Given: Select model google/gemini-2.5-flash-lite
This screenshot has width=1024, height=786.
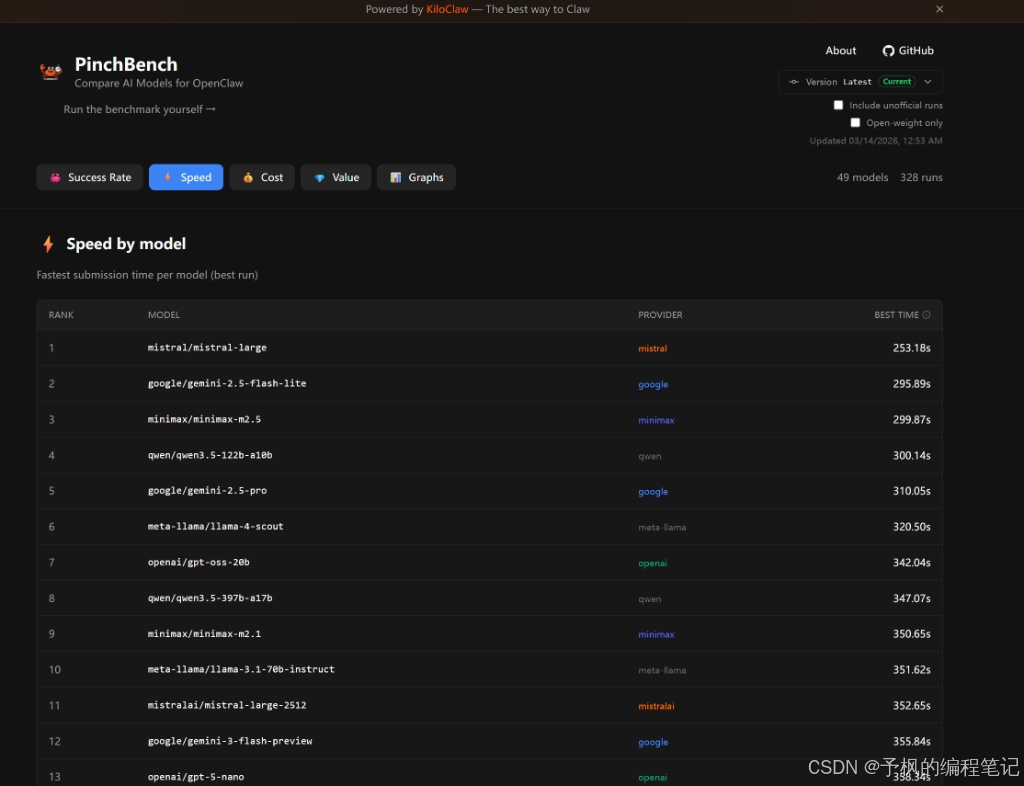Looking at the screenshot, I should pyautogui.click(x=227, y=383).
